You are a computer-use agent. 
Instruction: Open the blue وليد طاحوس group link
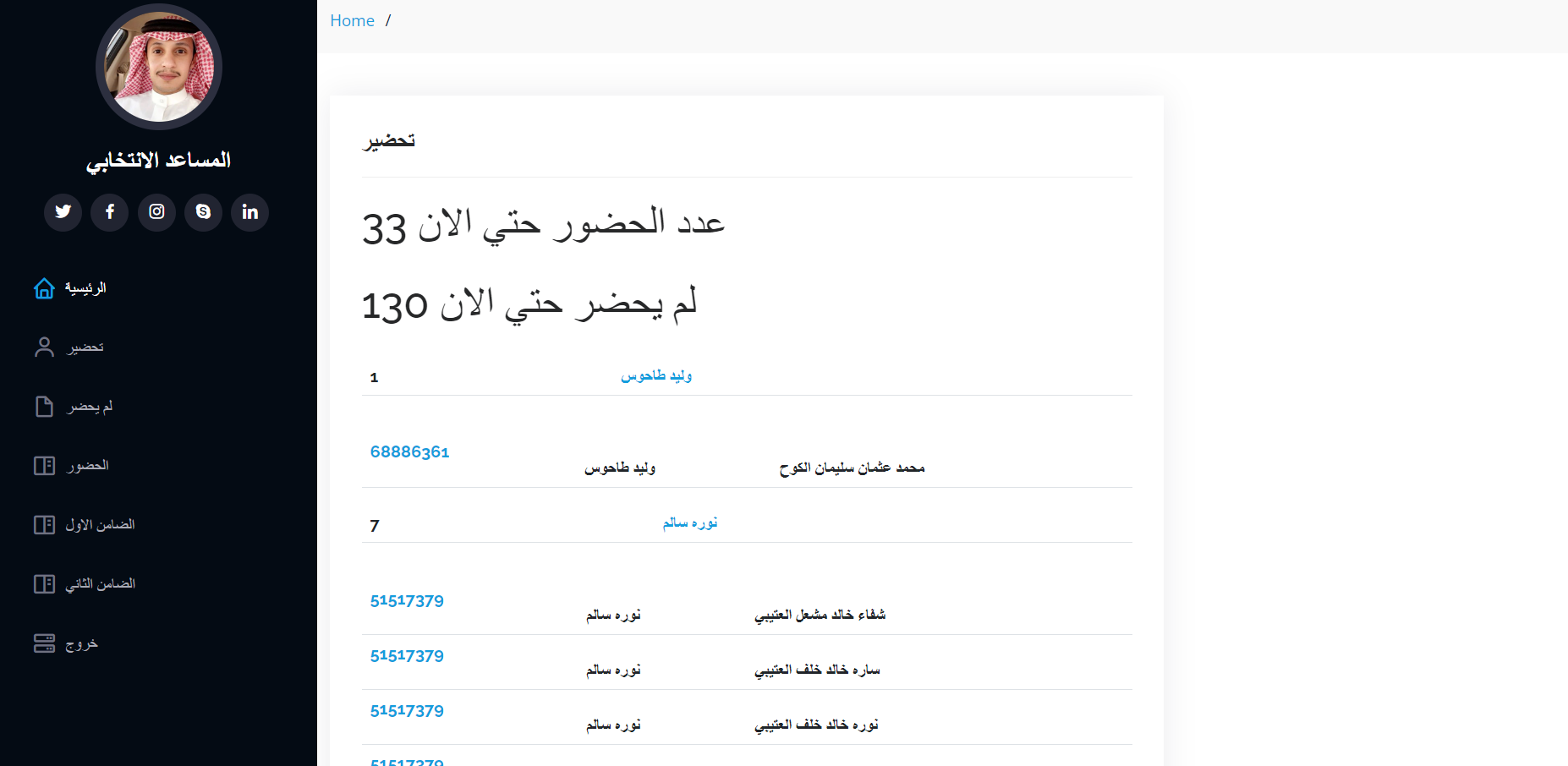[x=656, y=375]
